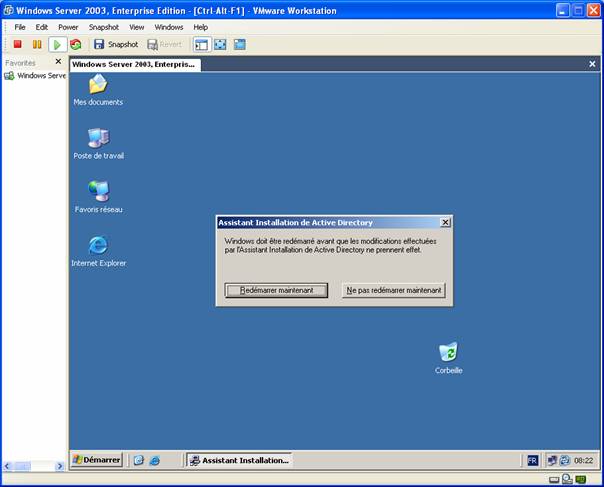Click the VMware status bar hard disk icon
Viewport: 604px width, 487px height.
(x=554, y=480)
